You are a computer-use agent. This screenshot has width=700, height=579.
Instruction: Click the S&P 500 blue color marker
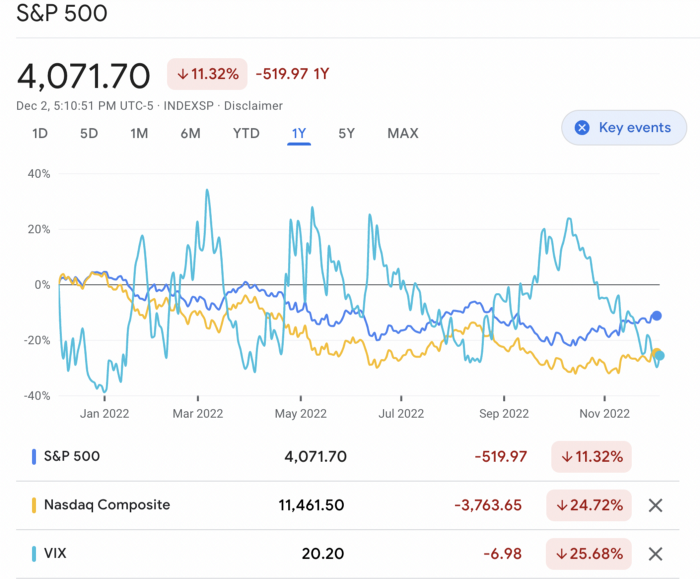click(34, 457)
